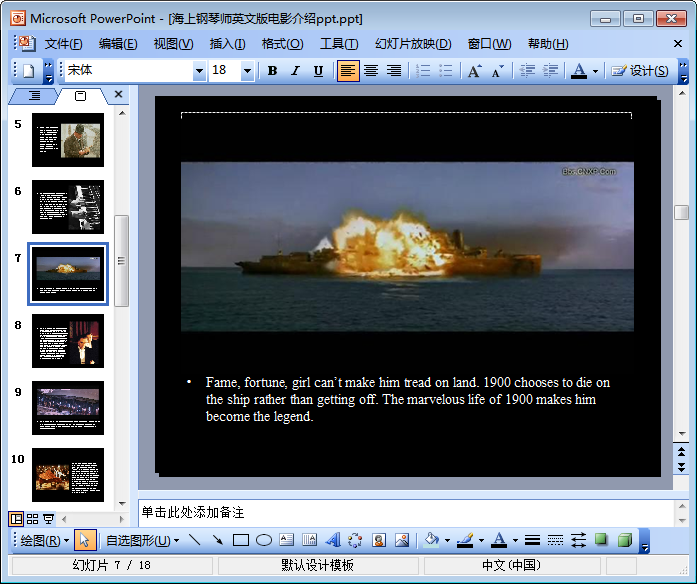Select the Line drawing tool
The height and width of the screenshot is (584, 697).
click(194, 541)
